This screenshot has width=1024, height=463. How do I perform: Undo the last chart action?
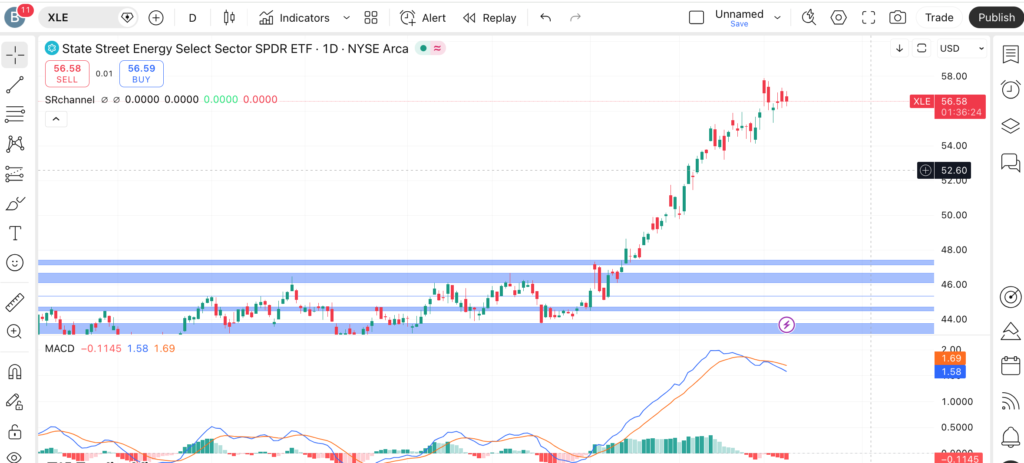click(x=545, y=18)
